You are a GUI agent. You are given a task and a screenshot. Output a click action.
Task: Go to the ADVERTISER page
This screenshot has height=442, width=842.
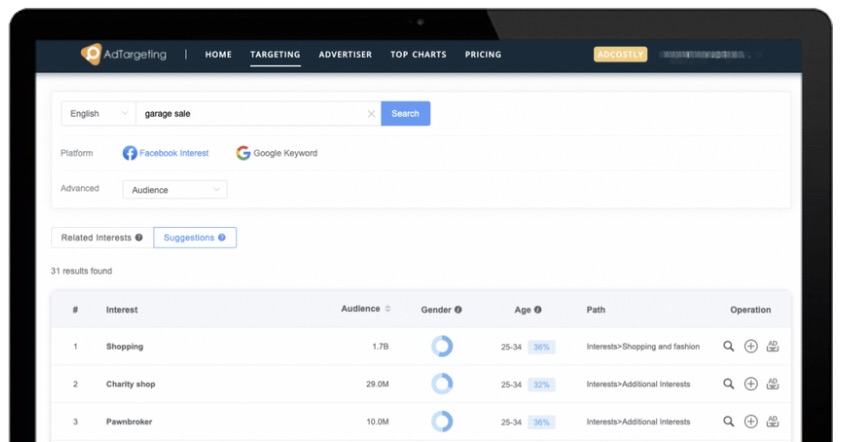[x=345, y=54]
